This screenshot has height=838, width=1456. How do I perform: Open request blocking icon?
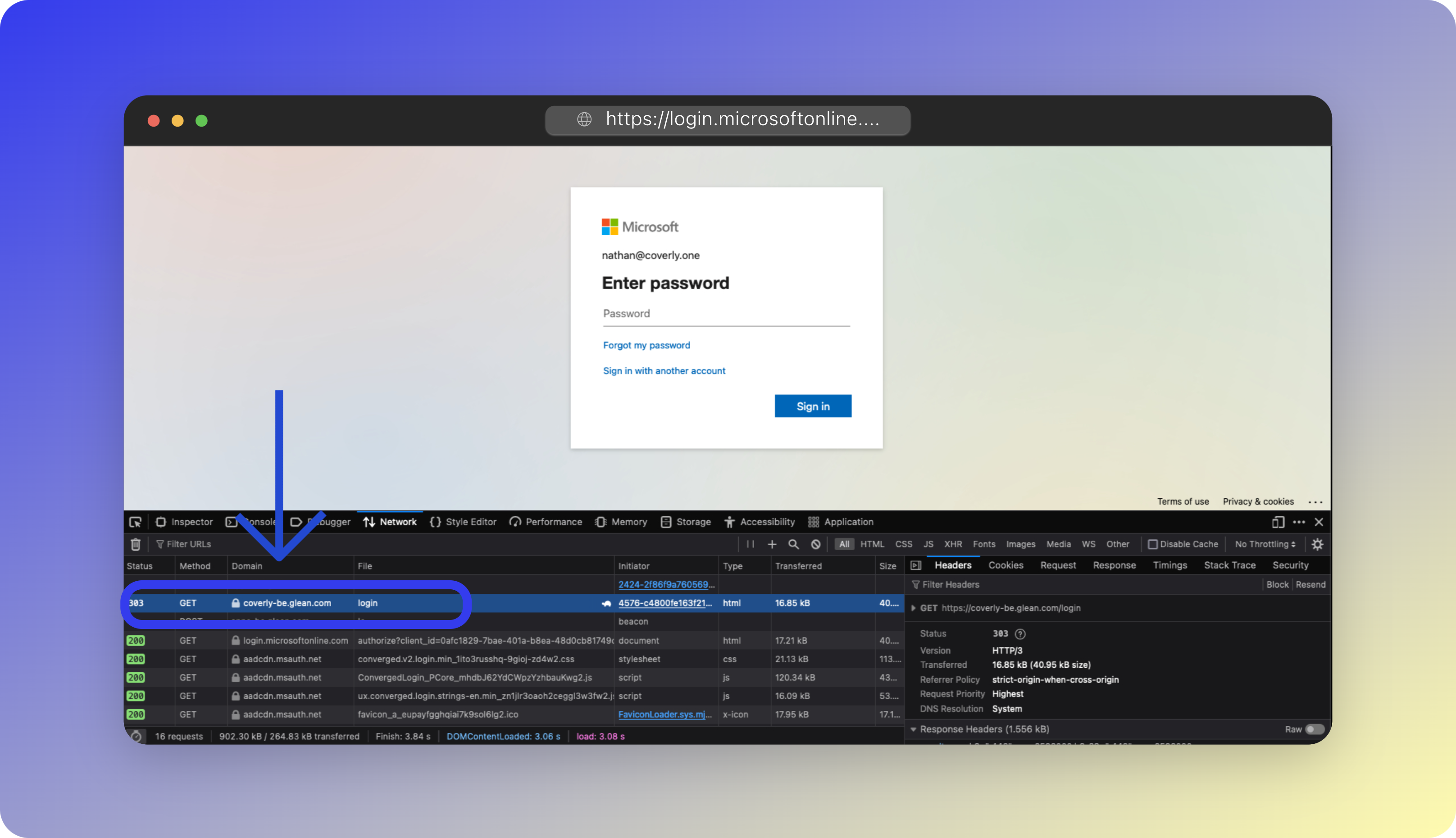[815, 544]
